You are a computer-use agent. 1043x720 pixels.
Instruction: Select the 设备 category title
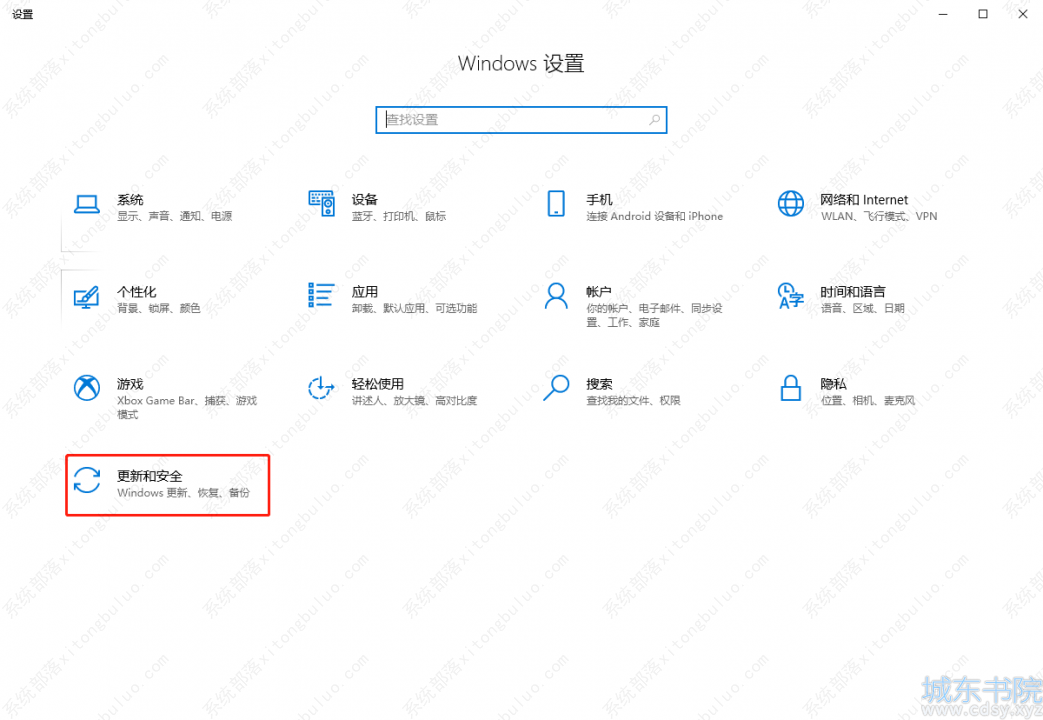[x=365, y=200]
